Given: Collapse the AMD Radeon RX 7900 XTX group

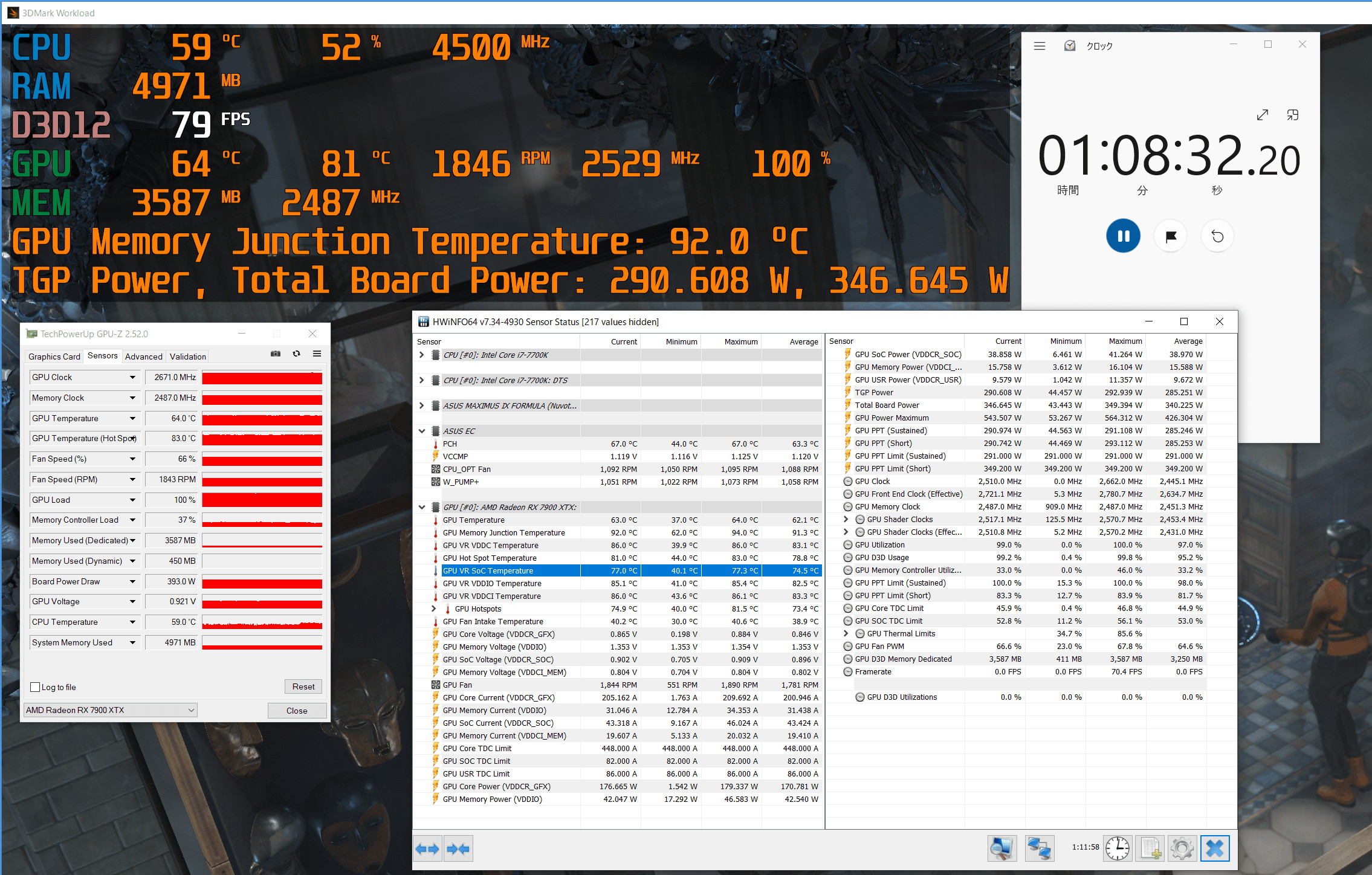Looking at the screenshot, I should tap(422, 507).
